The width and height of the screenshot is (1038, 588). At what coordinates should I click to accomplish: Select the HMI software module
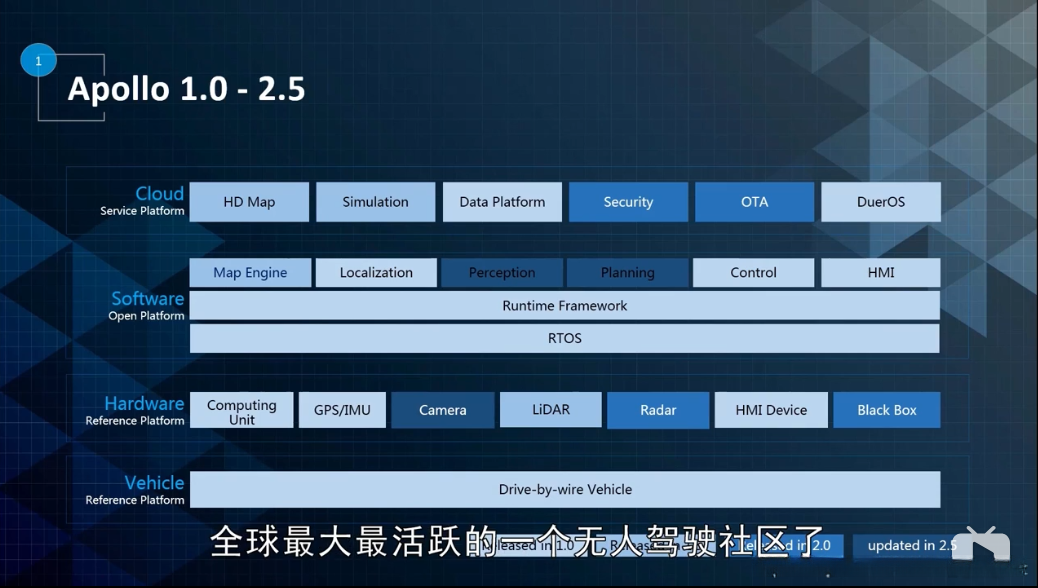coord(880,273)
